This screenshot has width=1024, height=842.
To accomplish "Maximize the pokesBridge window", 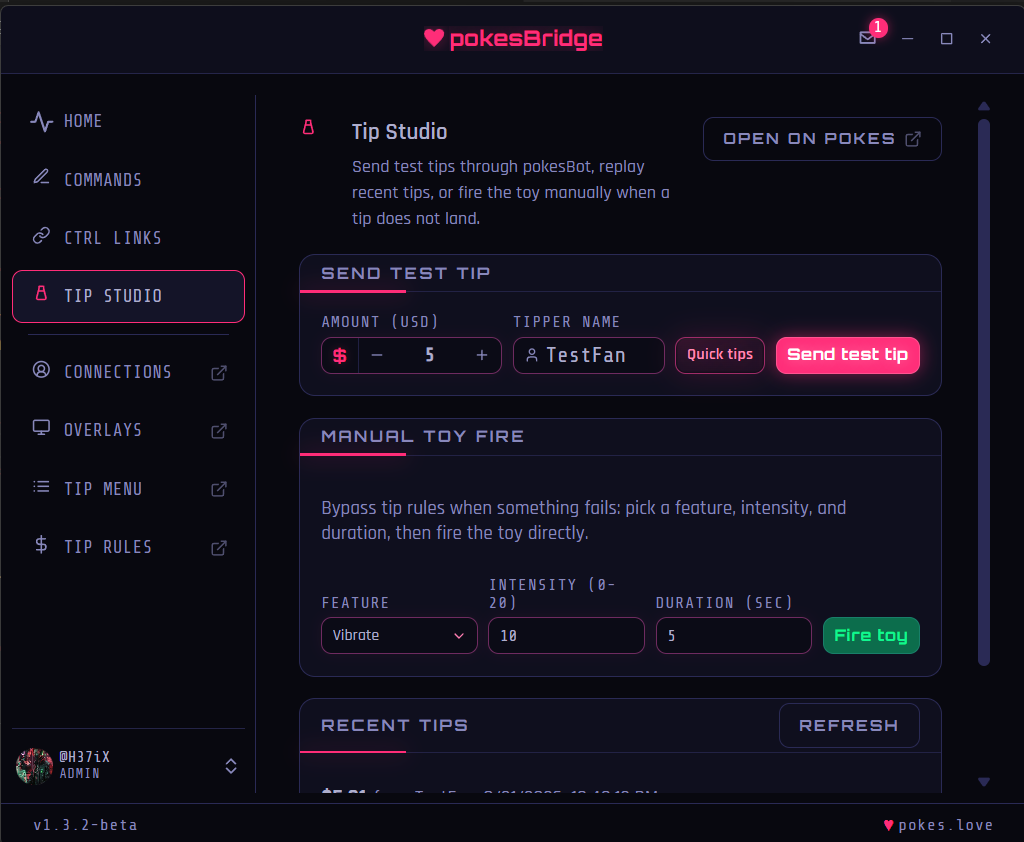I will (946, 39).
